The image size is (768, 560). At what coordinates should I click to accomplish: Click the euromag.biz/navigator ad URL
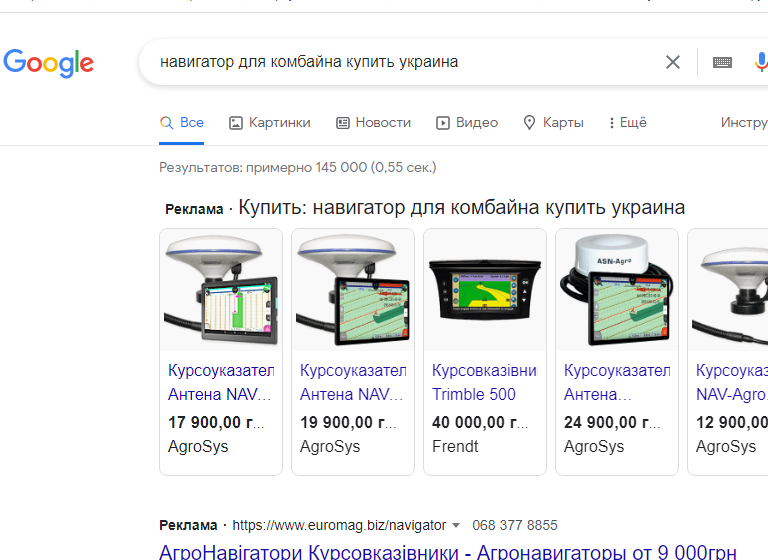pos(339,525)
